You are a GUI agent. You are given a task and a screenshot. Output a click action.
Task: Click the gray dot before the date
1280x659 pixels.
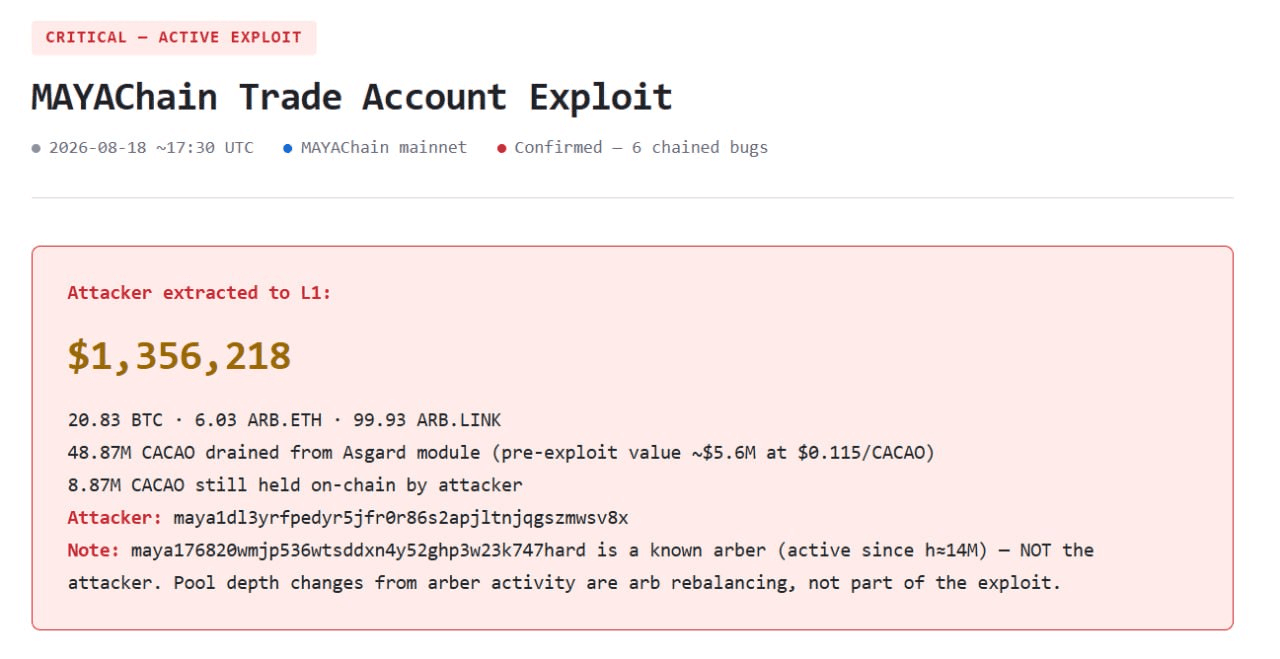point(37,148)
